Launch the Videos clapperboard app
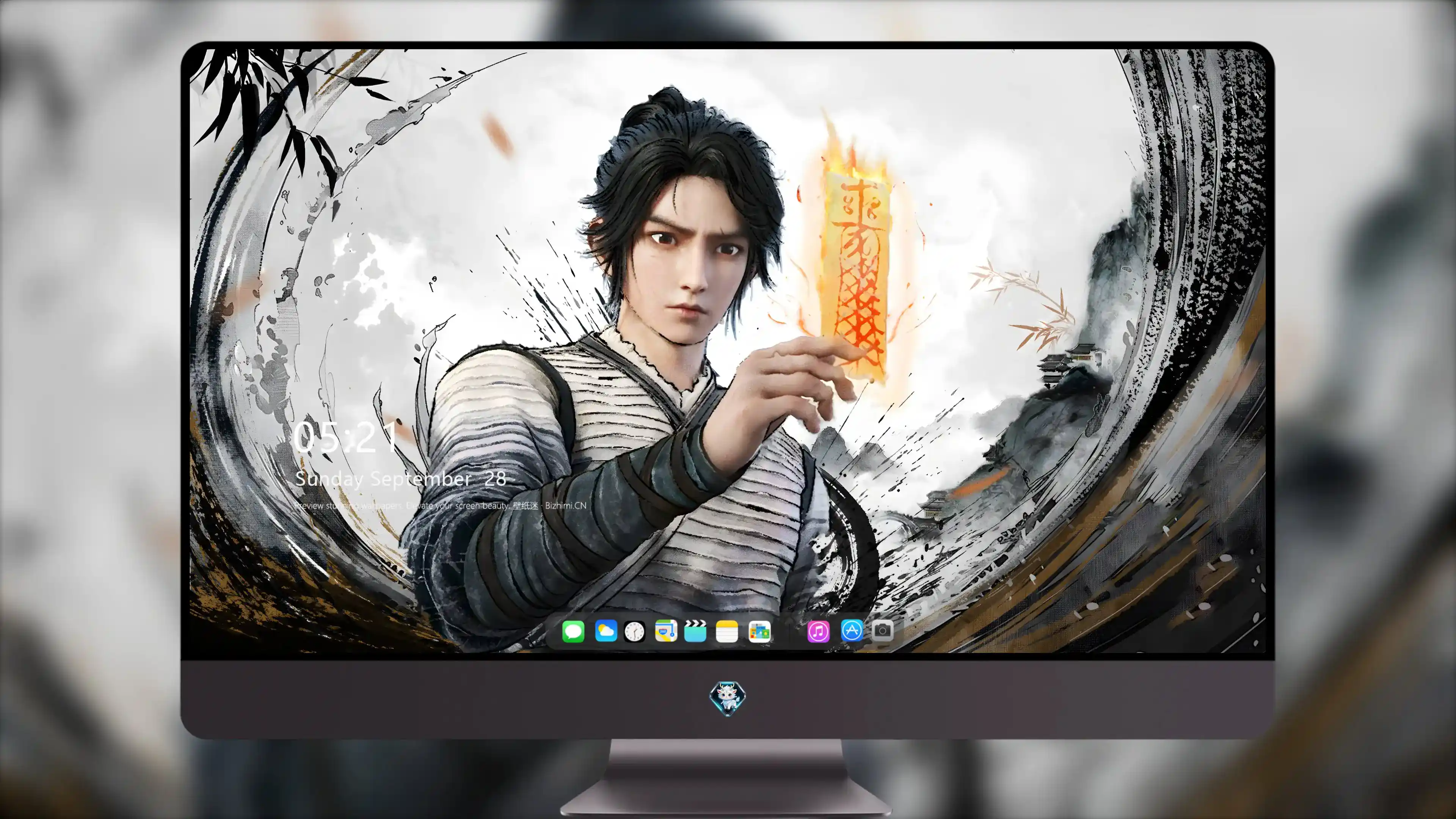1456x819 pixels. 695,631
